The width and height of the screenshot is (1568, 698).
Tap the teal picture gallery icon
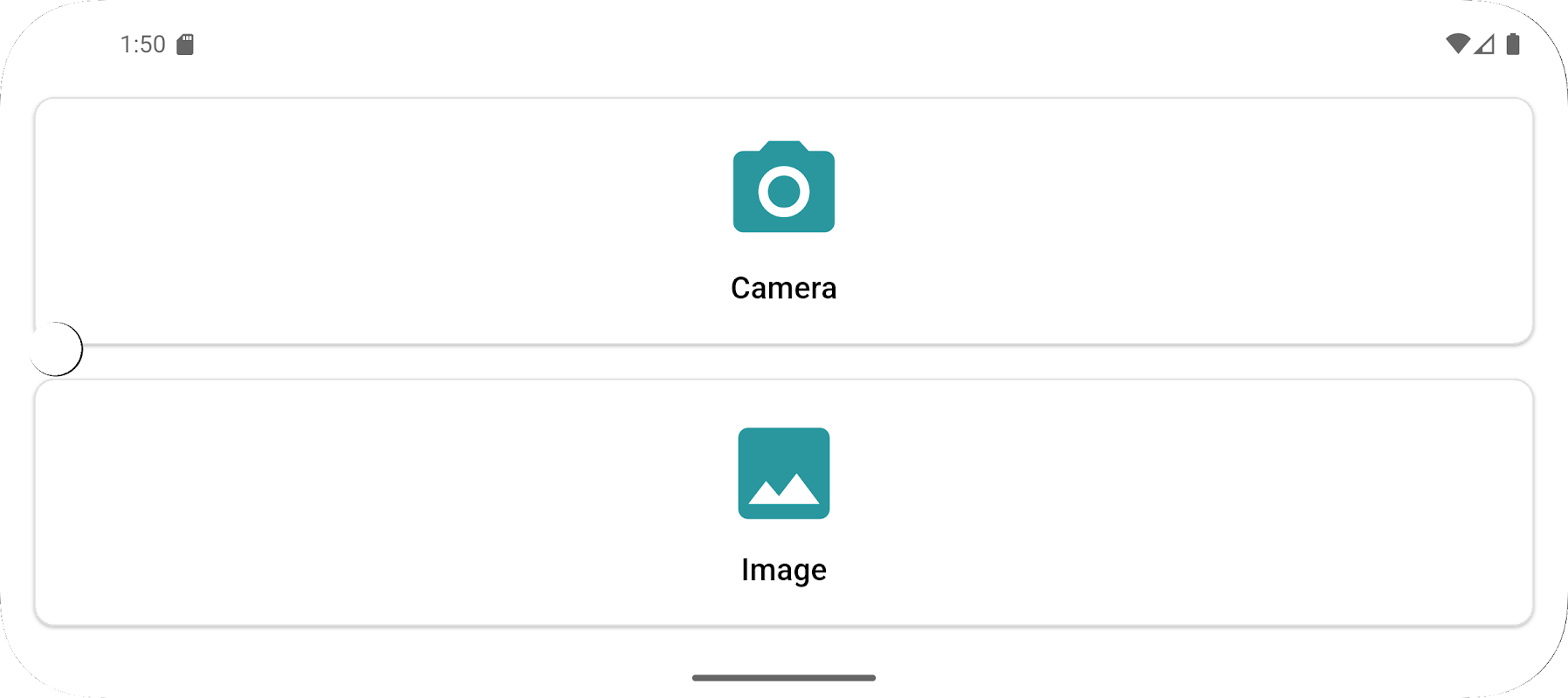784,473
